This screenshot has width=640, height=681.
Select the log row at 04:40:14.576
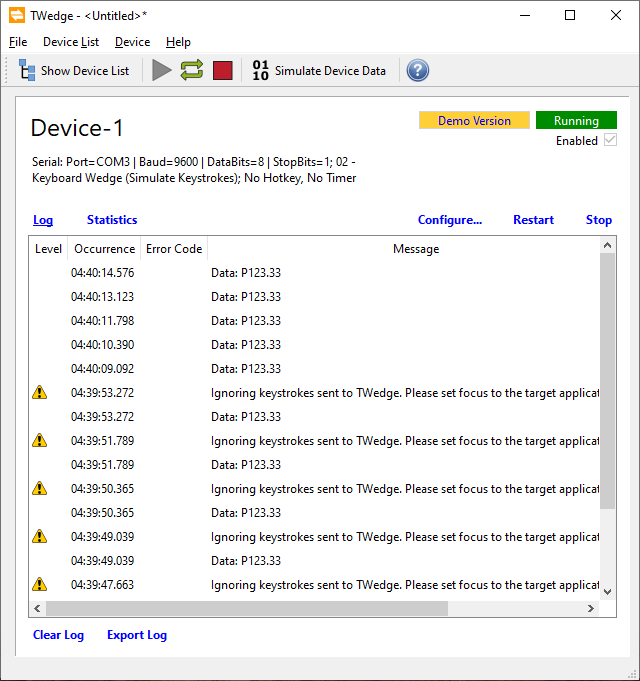click(314, 273)
